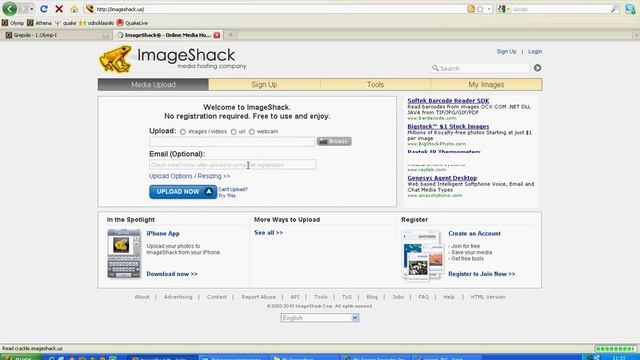Go to the browser home page icon

[74, 9]
